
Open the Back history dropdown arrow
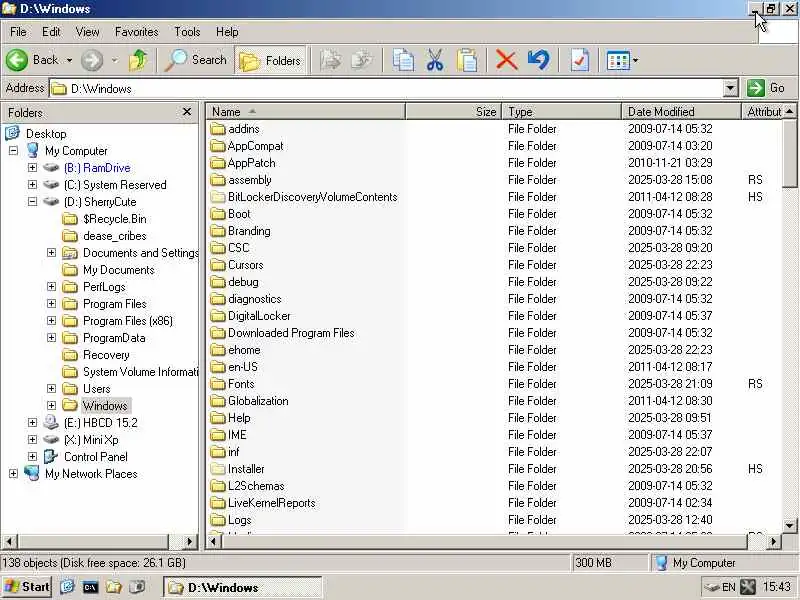click(69, 60)
